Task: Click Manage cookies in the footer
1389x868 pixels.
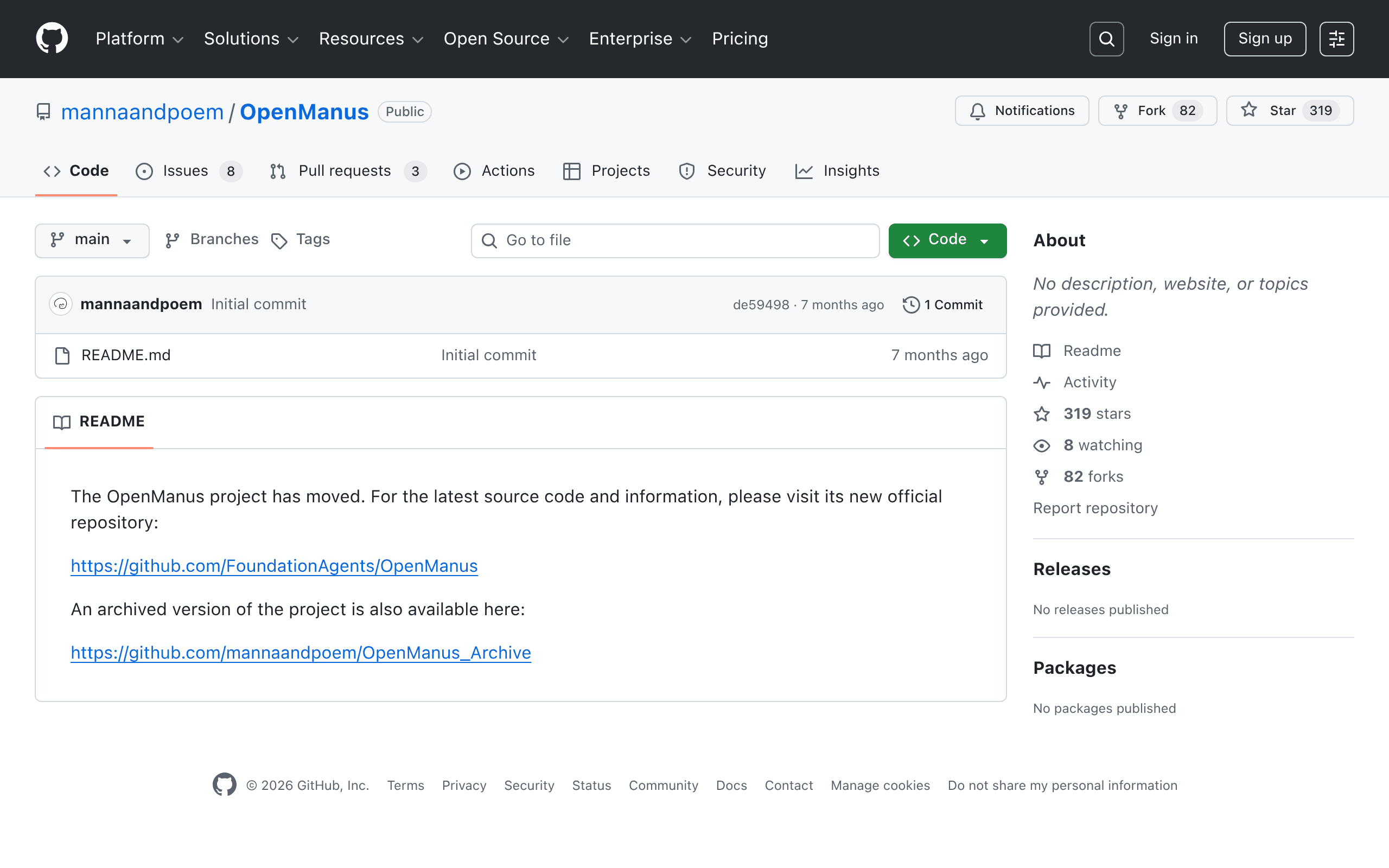Action: [x=880, y=786]
